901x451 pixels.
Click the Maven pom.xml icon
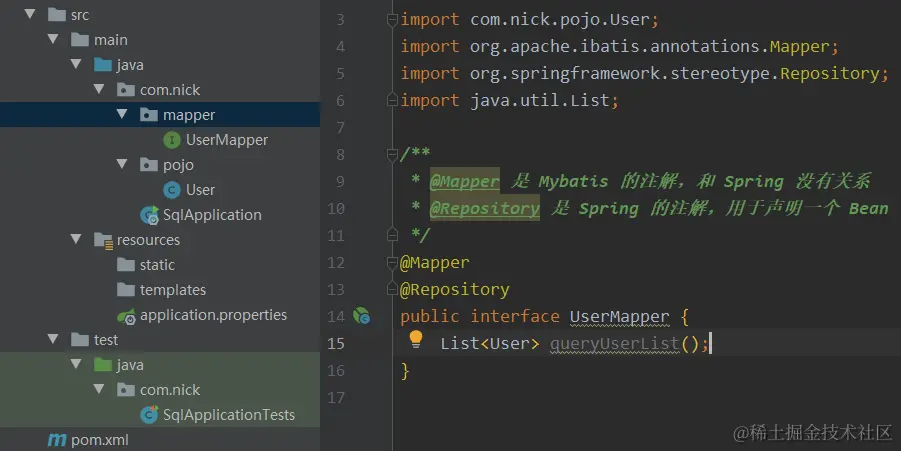57,440
